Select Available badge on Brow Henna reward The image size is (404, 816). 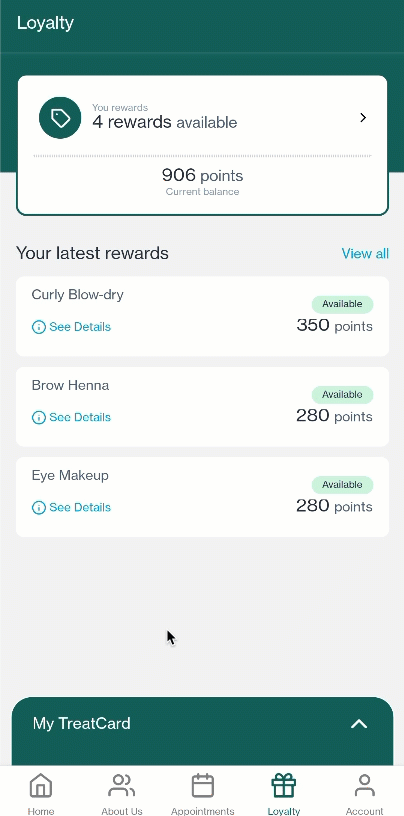[342, 394]
